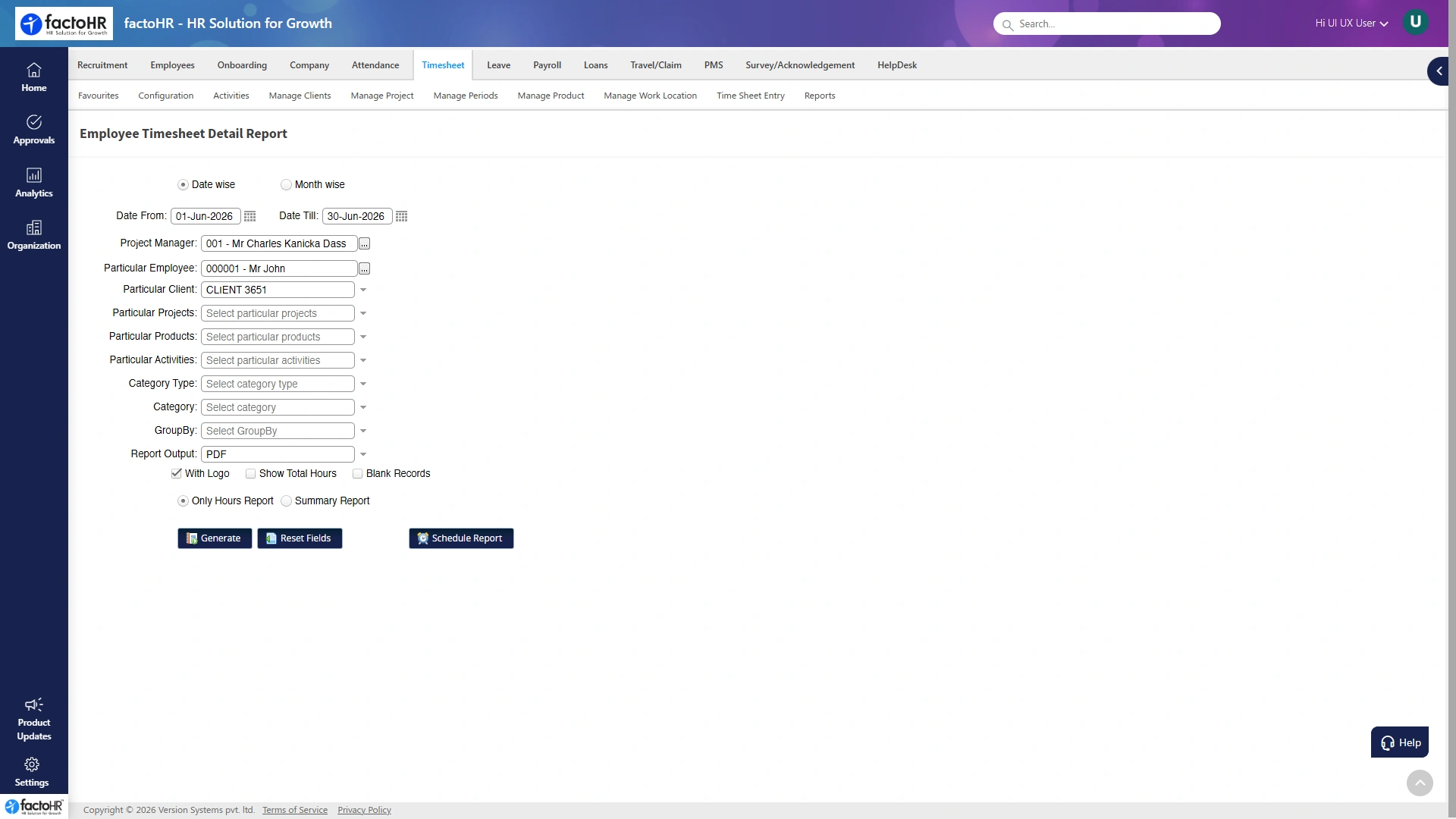Open the Date Till calendar picker
1456x819 pixels.
click(x=401, y=216)
